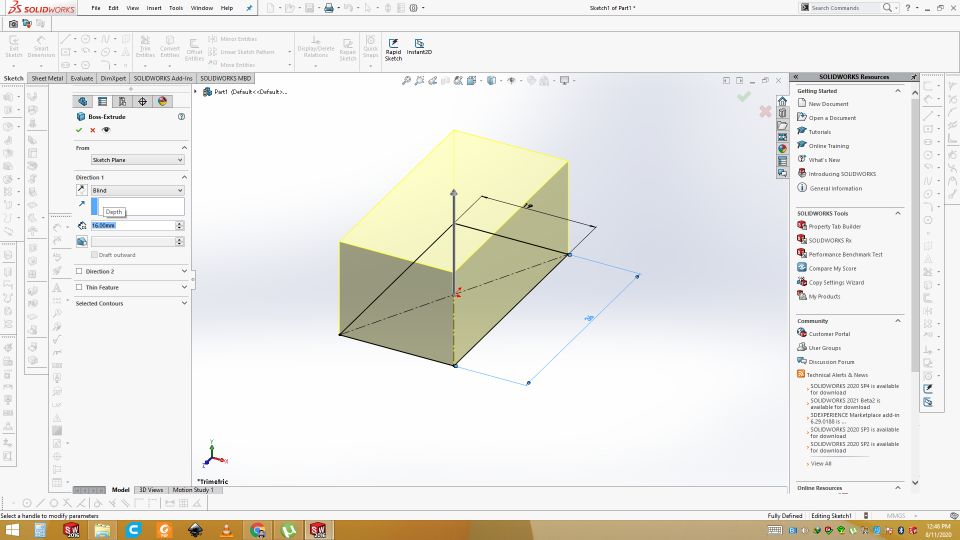Open the File menu
The width and height of the screenshot is (960, 540).
click(x=96, y=8)
